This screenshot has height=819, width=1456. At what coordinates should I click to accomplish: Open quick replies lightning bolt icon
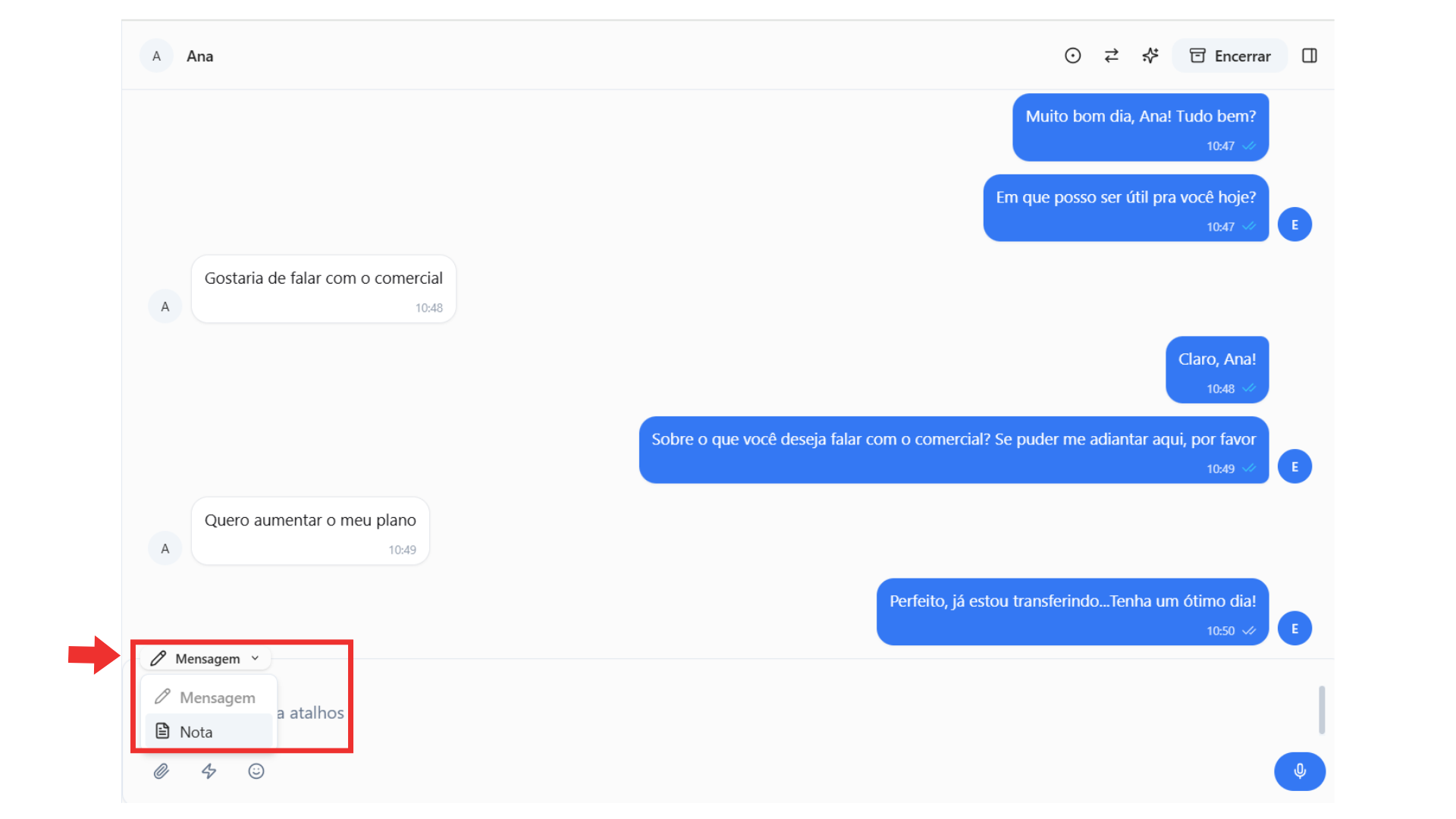pos(209,771)
